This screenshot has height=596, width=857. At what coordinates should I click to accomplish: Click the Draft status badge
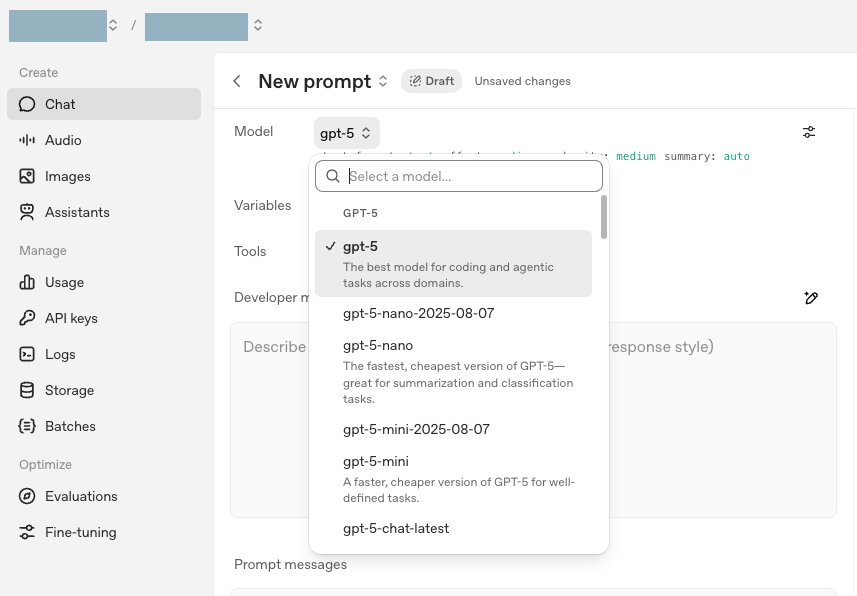(x=431, y=81)
